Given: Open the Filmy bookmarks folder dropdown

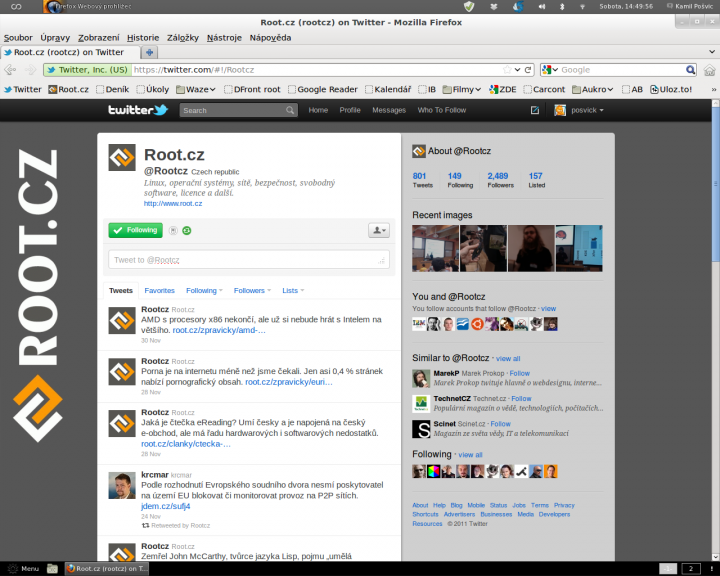Looking at the screenshot, I should (461, 90).
